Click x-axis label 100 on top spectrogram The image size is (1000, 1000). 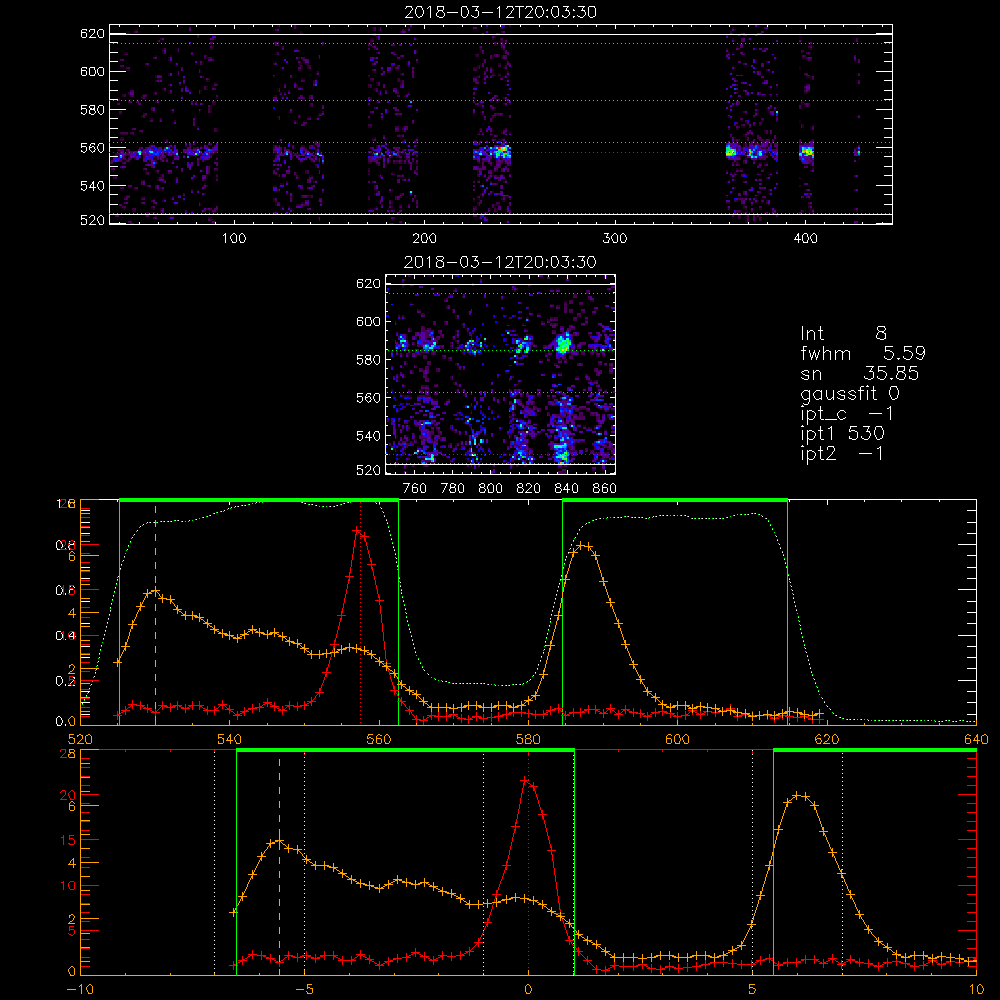[x=234, y=239]
